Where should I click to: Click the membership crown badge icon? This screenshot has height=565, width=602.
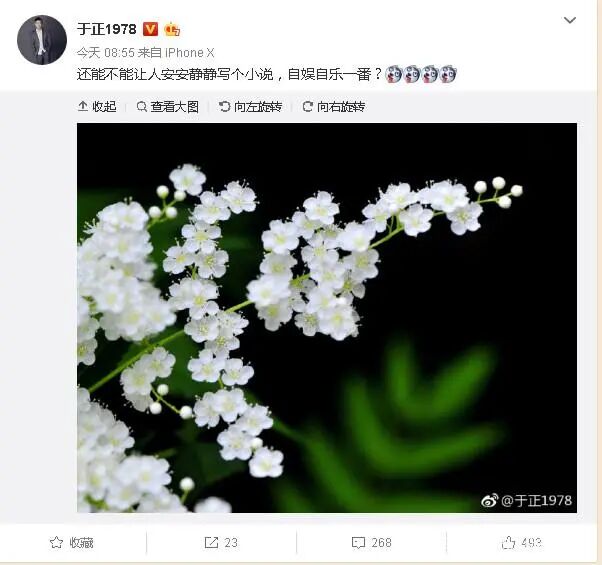172,30
